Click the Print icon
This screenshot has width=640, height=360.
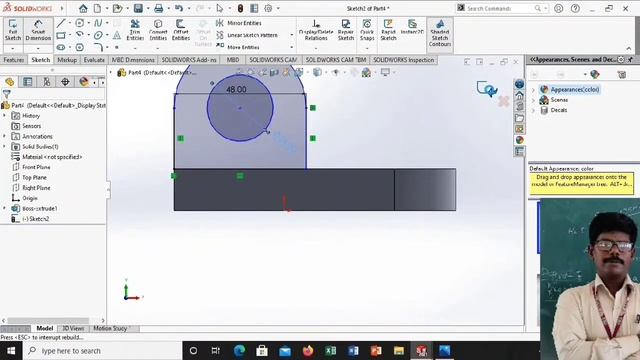click(159, 8)
